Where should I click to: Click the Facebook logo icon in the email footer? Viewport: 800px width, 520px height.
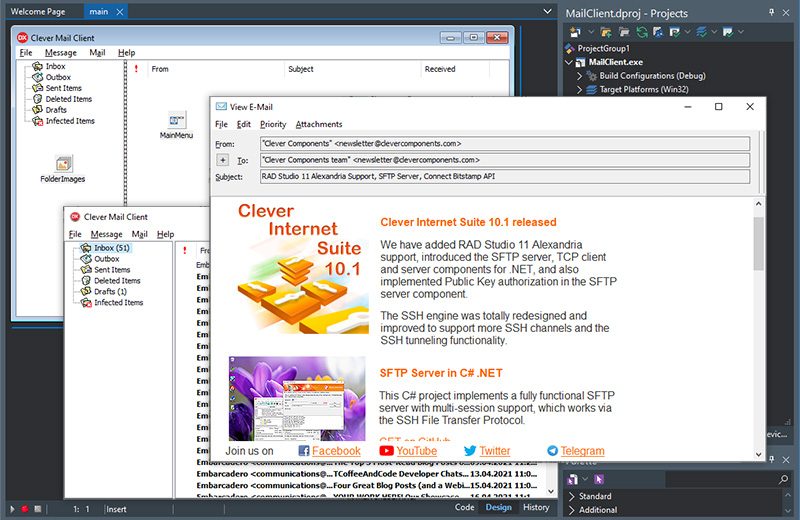[304, 451]
